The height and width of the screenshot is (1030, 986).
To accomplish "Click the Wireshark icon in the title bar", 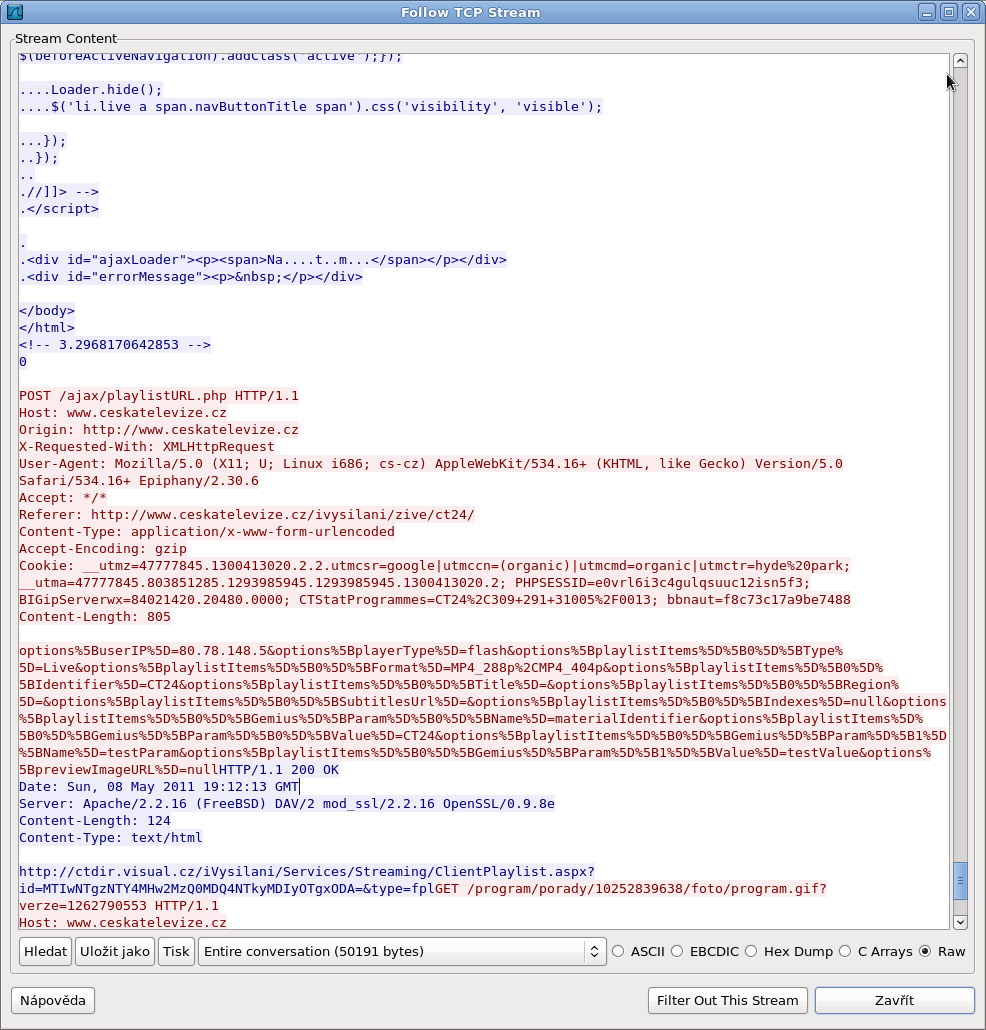I will (x=14, y=12).
